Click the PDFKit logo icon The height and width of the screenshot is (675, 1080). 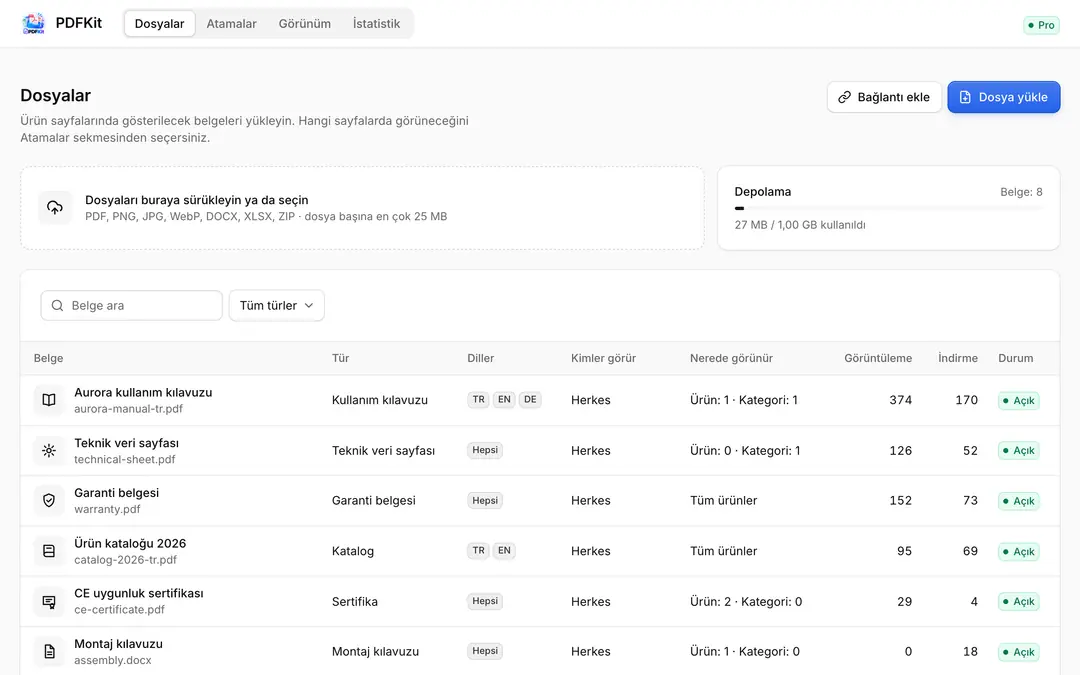33,23
